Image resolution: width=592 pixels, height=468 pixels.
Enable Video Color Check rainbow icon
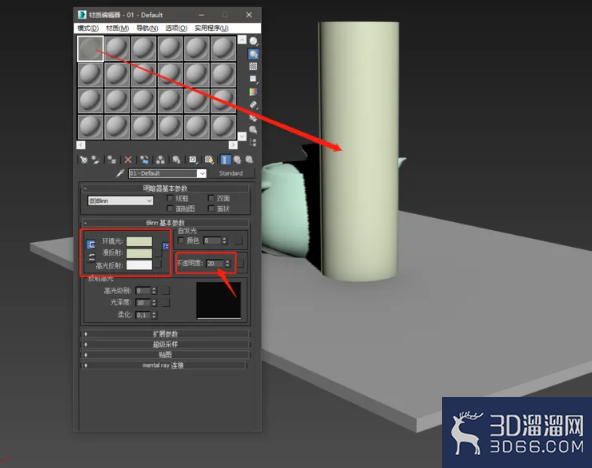tap(253, 92)
